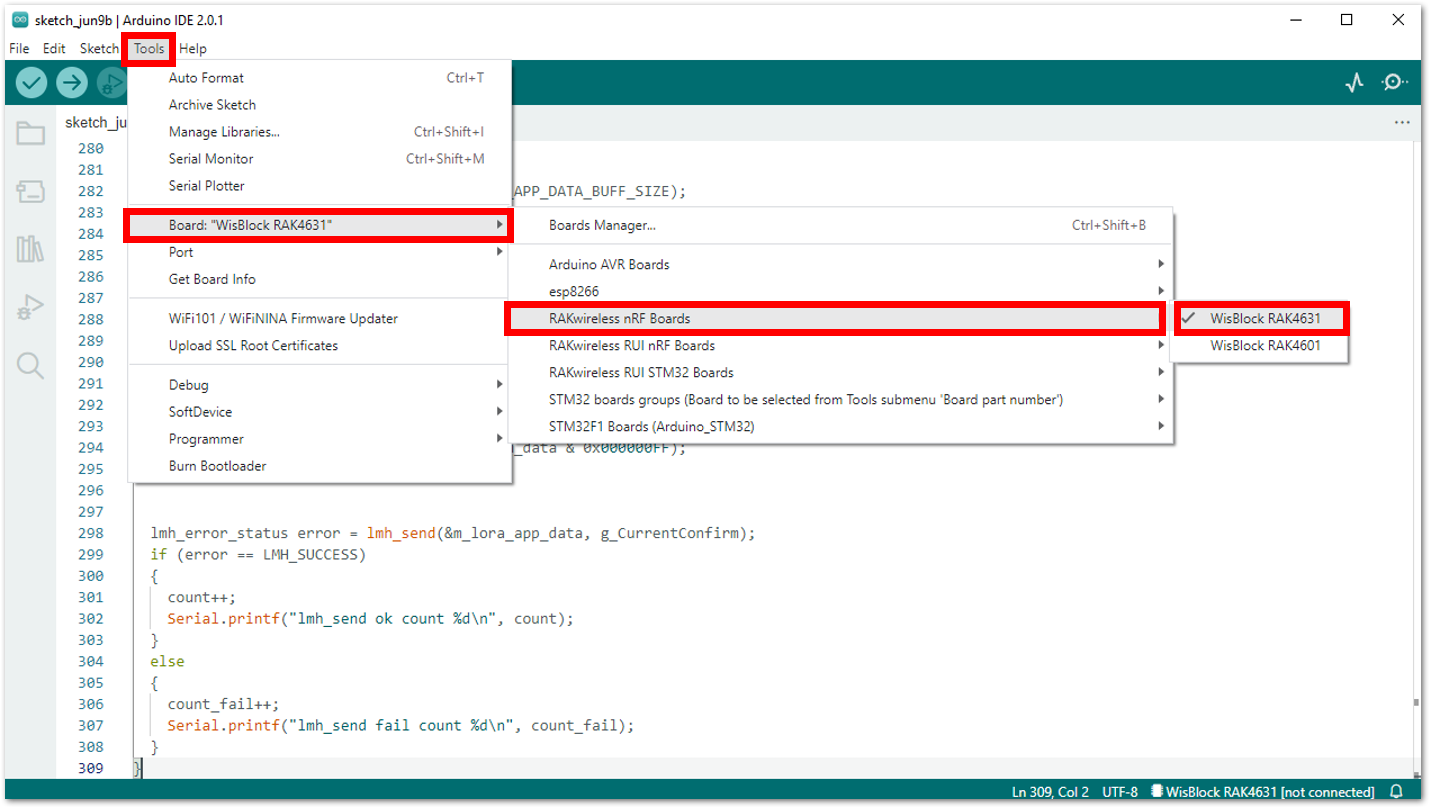Click the Arduino IDE title bar logo
Image resolution: width=1430 pixels, height=808 pixels.
click(20, 20)
